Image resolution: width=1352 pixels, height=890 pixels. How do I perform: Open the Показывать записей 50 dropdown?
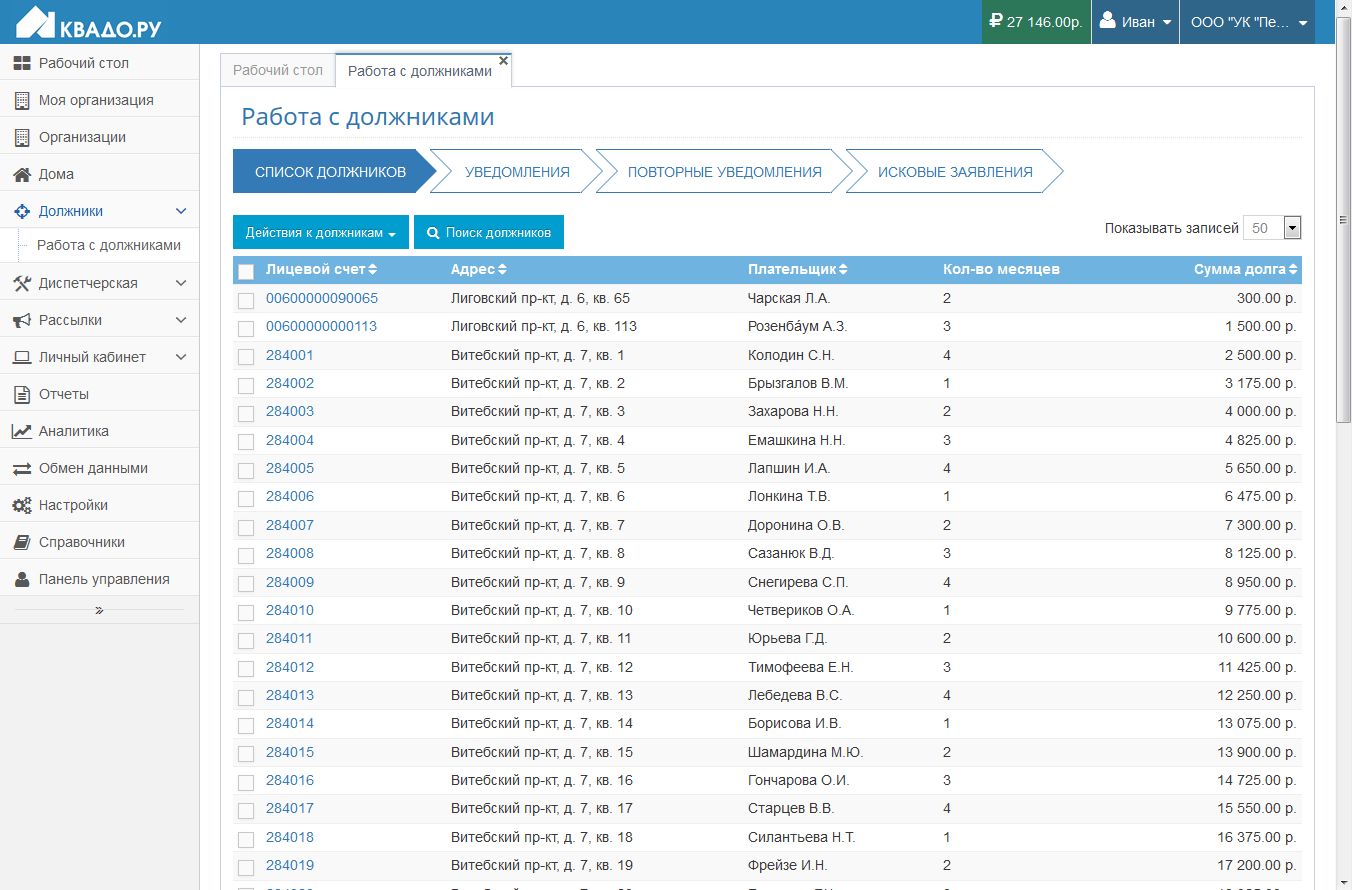tap(1272, 228)
